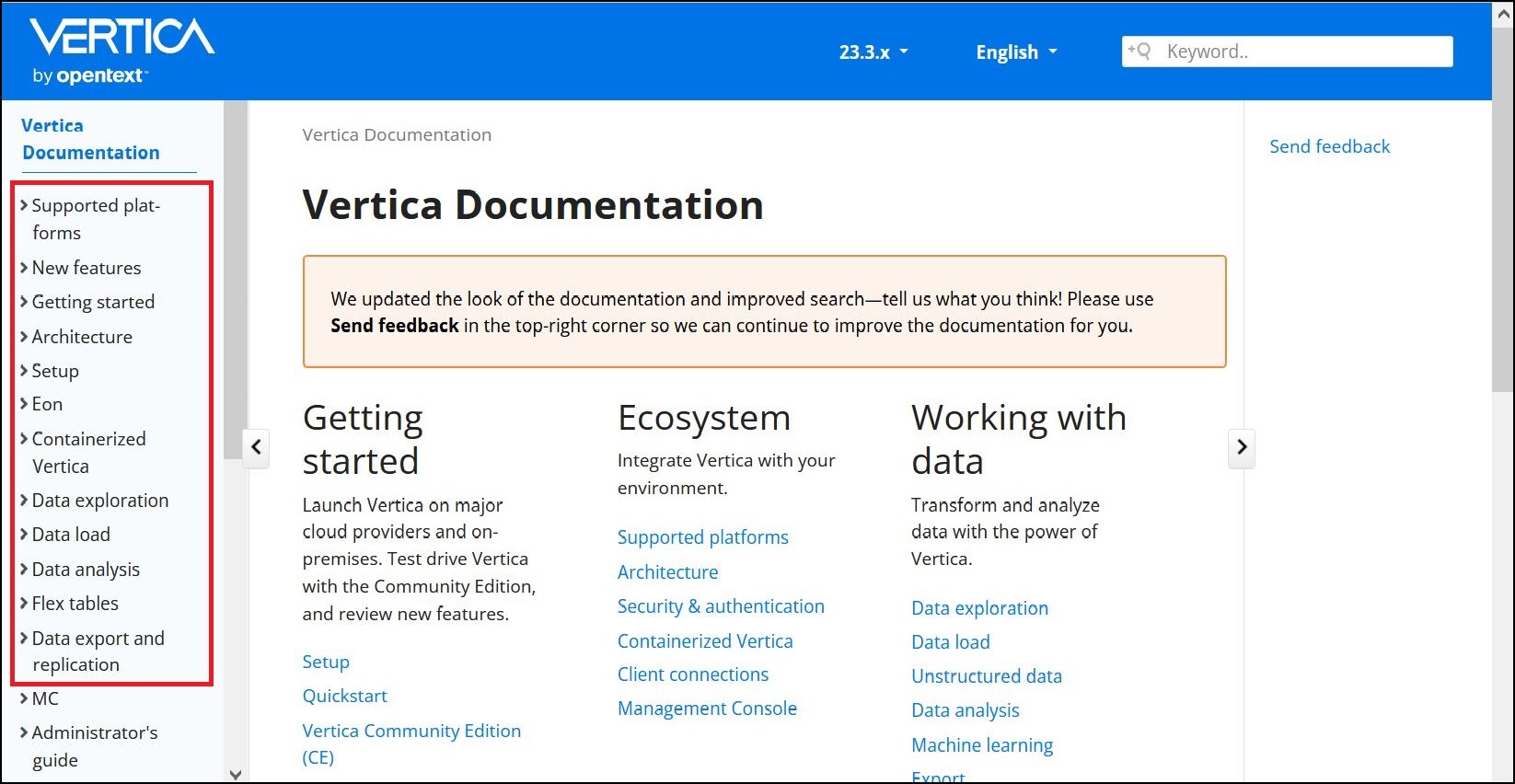1515x784 pixels.
Task: Open Data analysis link under Working with data
Action: tap(966, 710)
